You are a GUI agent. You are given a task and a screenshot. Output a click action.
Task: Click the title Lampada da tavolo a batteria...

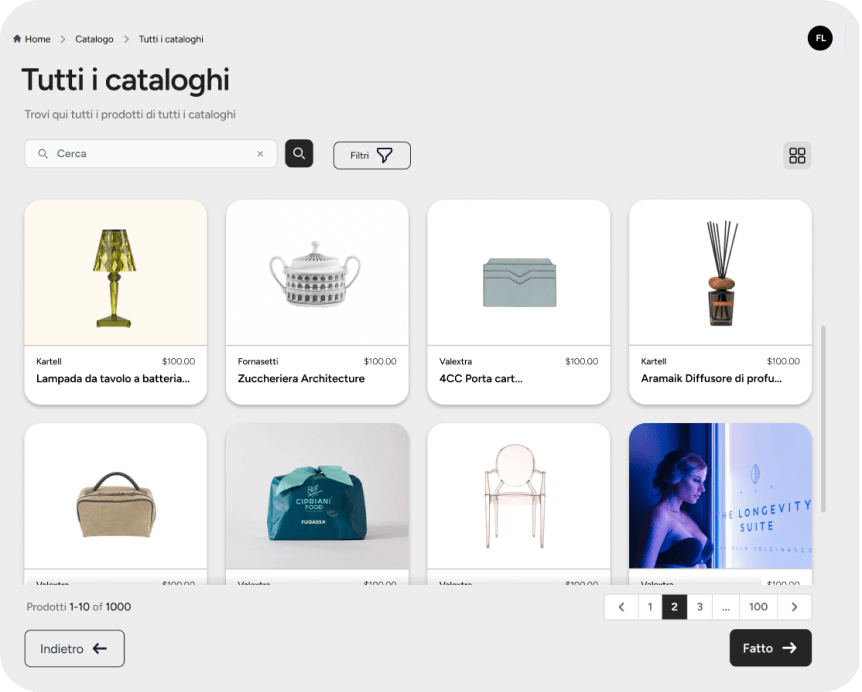click(x=113, y=379)
